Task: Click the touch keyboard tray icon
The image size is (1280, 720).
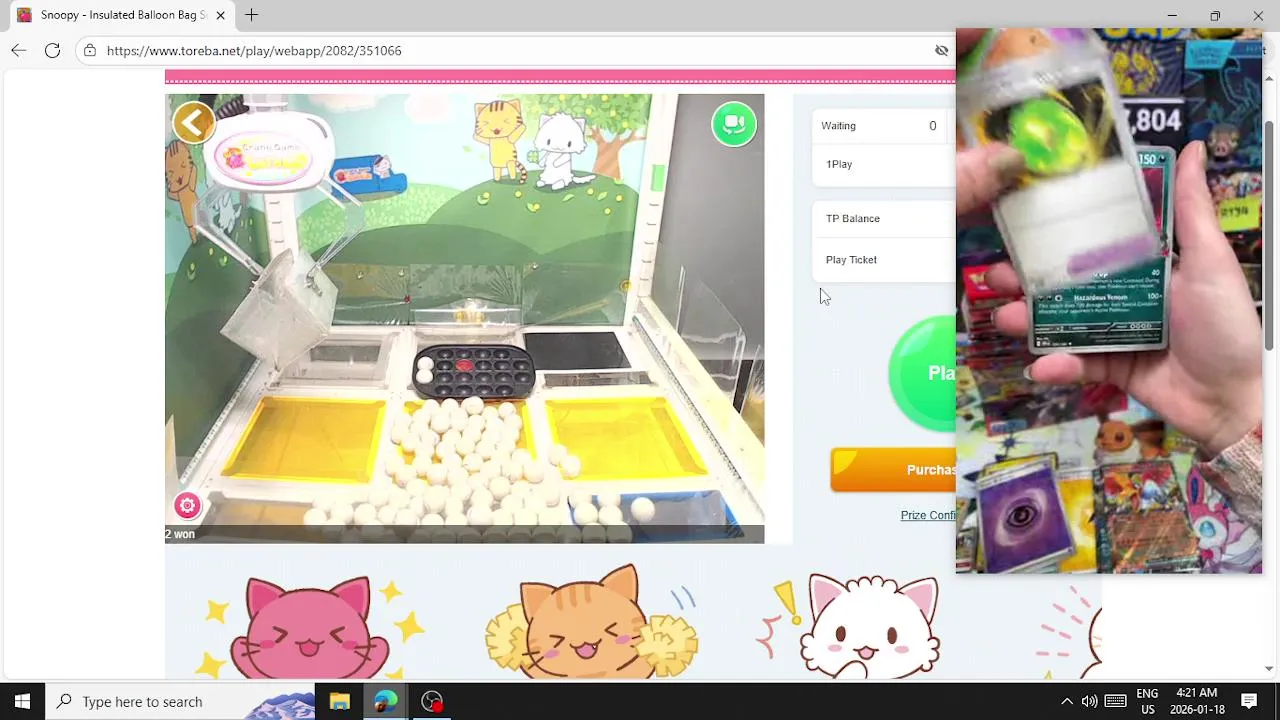Action: coord(1116,701)
